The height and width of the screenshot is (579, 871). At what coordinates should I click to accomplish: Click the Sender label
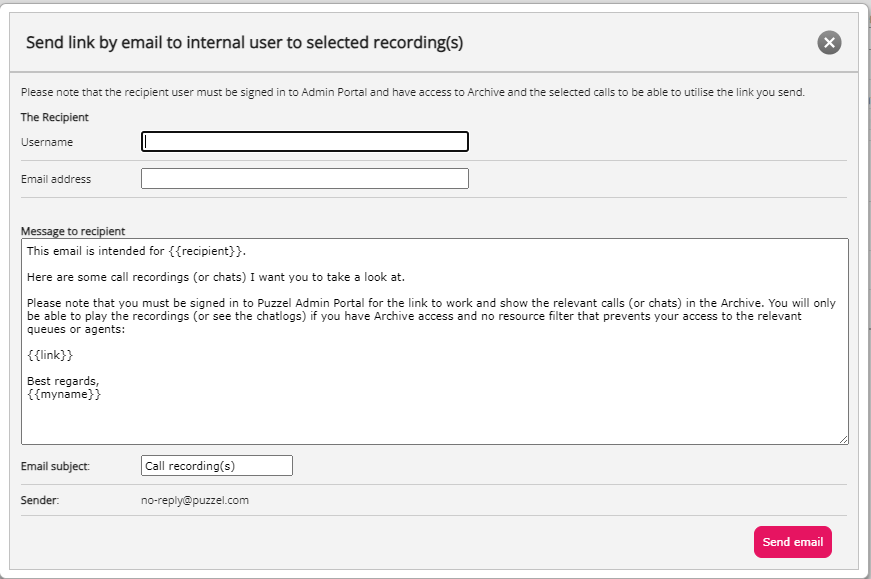pyautogui.click(x=40, y=500)
